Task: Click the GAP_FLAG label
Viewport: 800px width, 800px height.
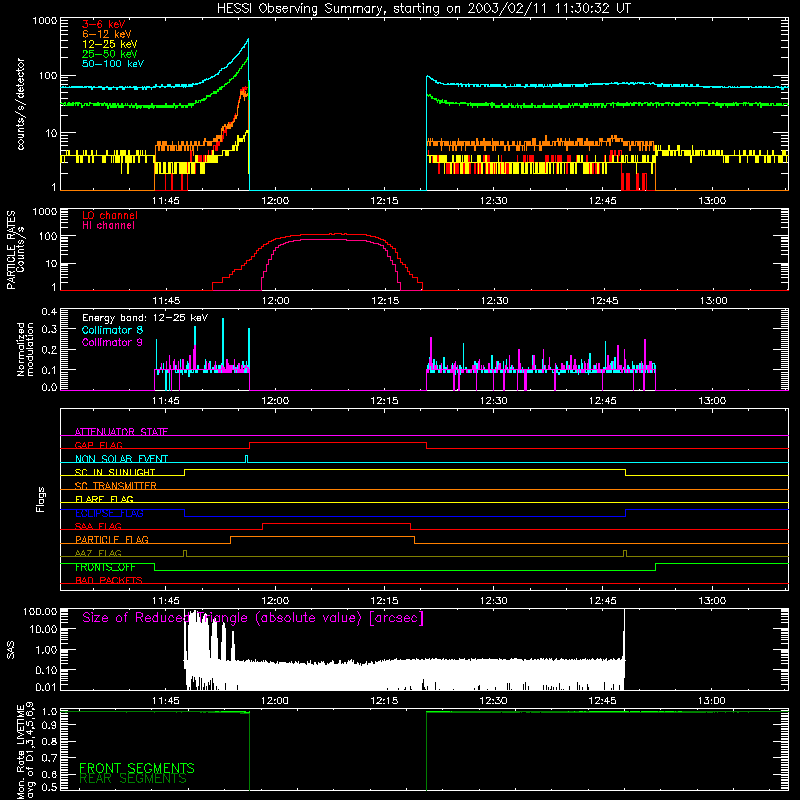Action: tap(98, 445)
